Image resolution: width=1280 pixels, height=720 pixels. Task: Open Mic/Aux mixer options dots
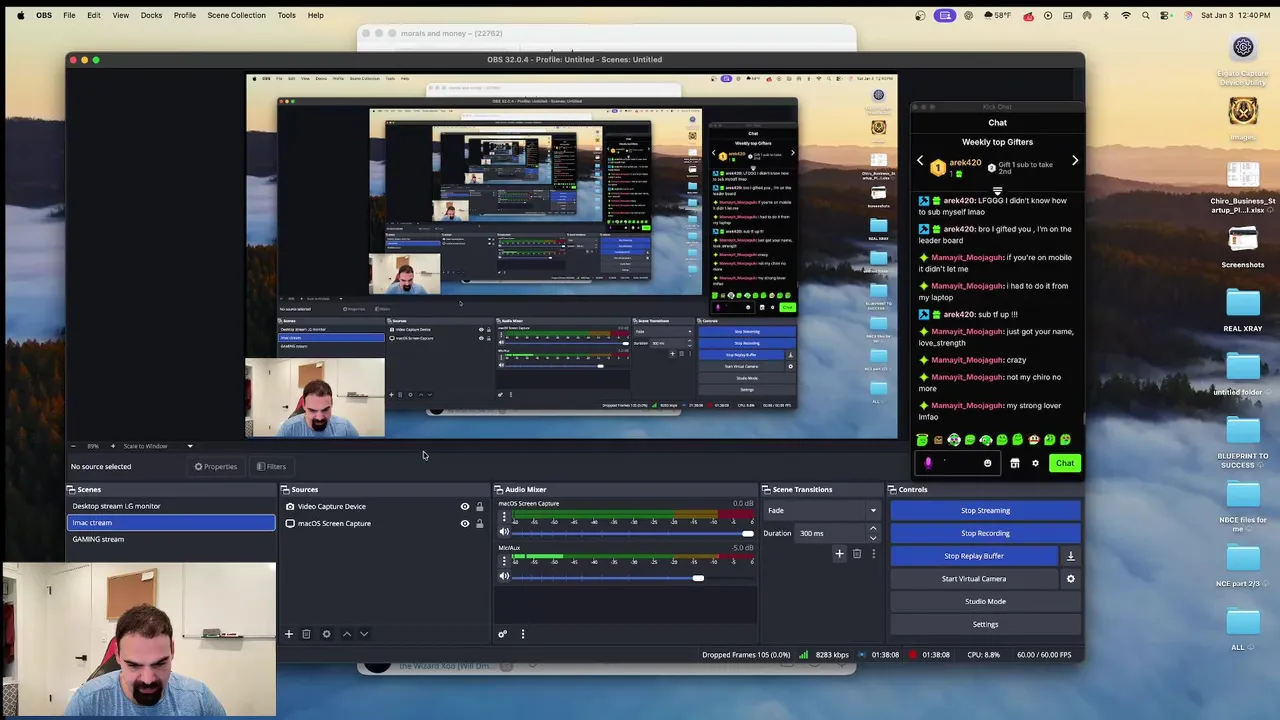coord(504,562)
